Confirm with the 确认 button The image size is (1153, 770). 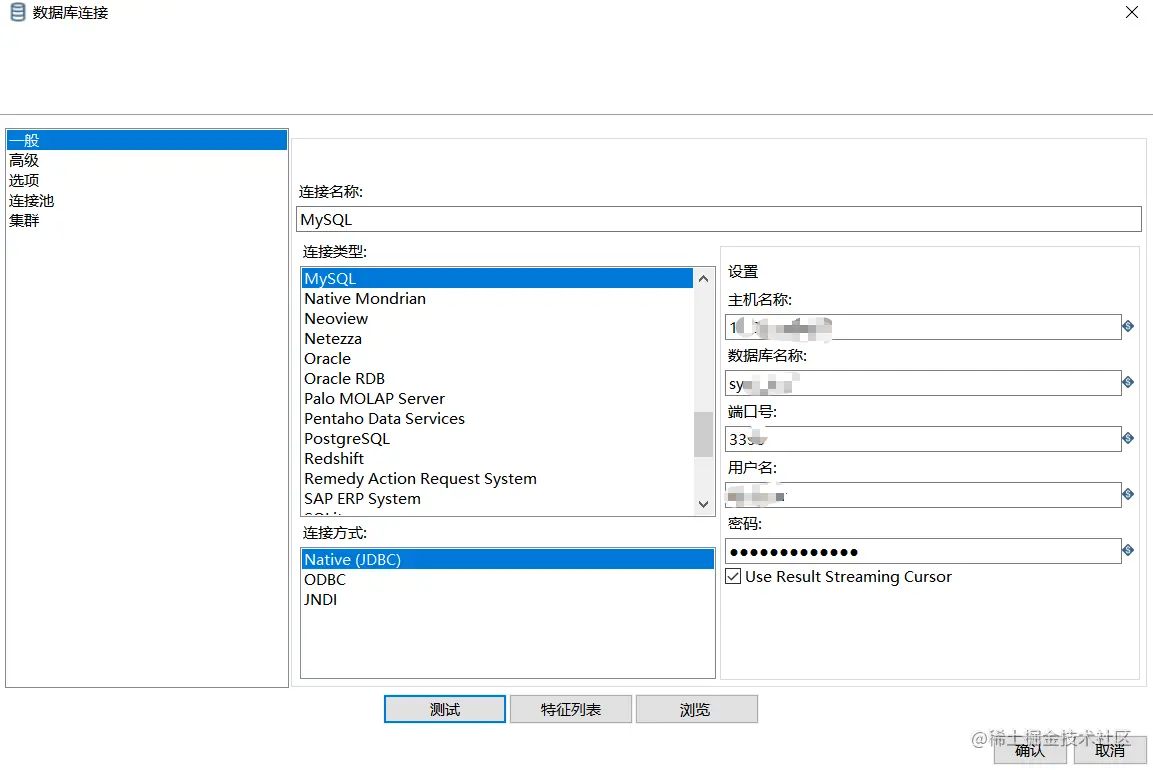click(x=1032, y=749)
